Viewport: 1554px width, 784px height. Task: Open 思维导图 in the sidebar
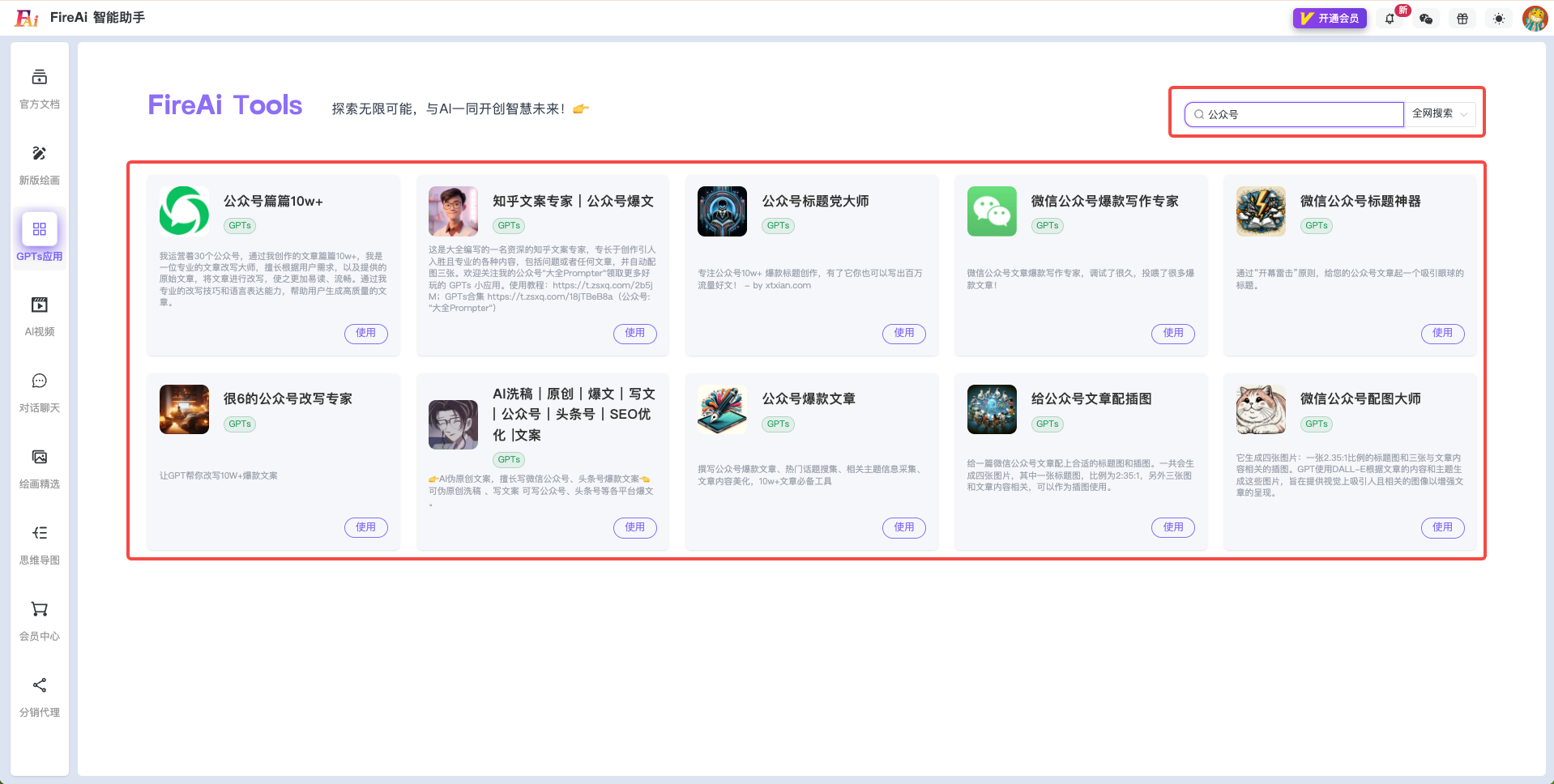coord(39,544)
